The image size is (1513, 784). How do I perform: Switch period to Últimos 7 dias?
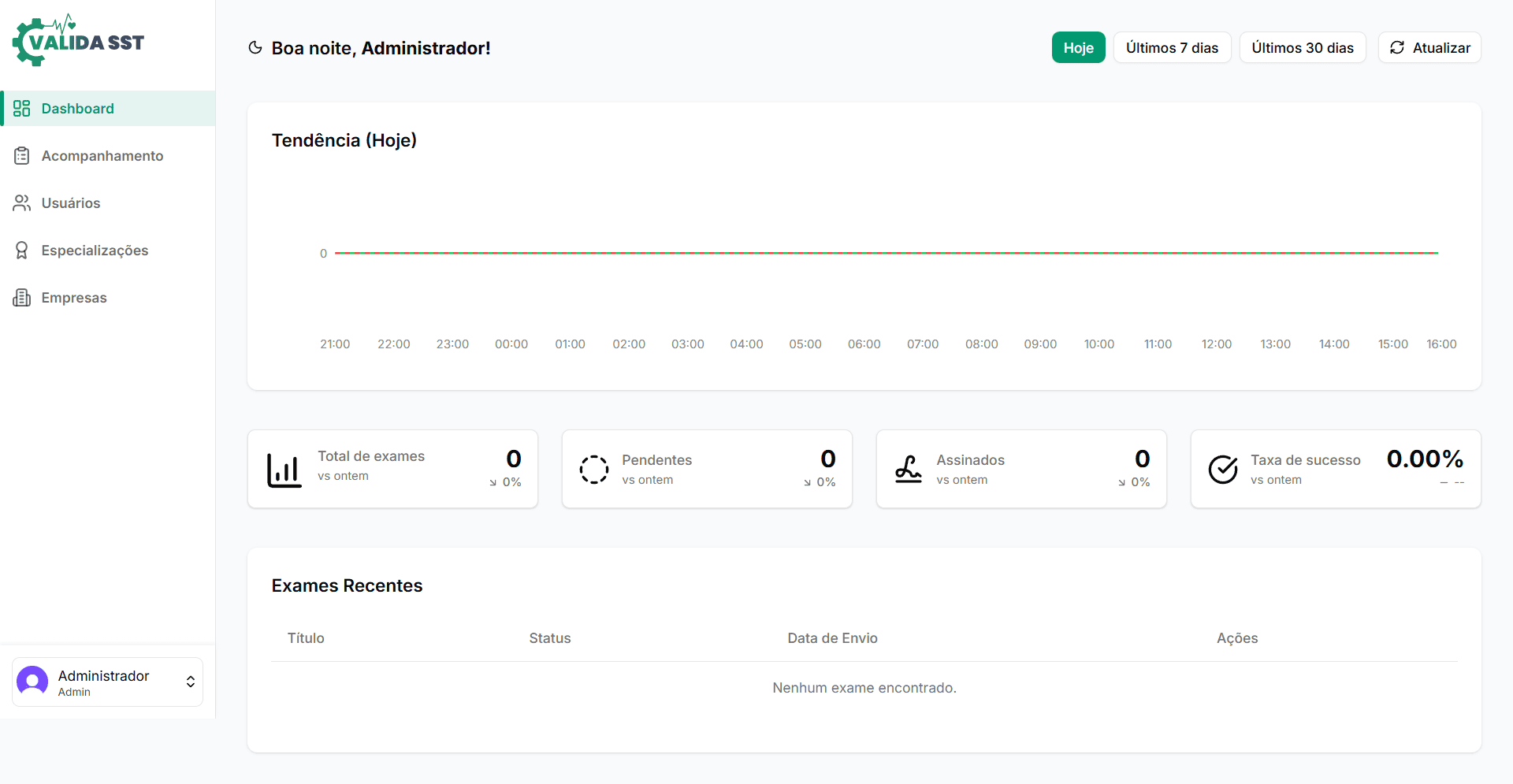click(x=1172, y=48)
